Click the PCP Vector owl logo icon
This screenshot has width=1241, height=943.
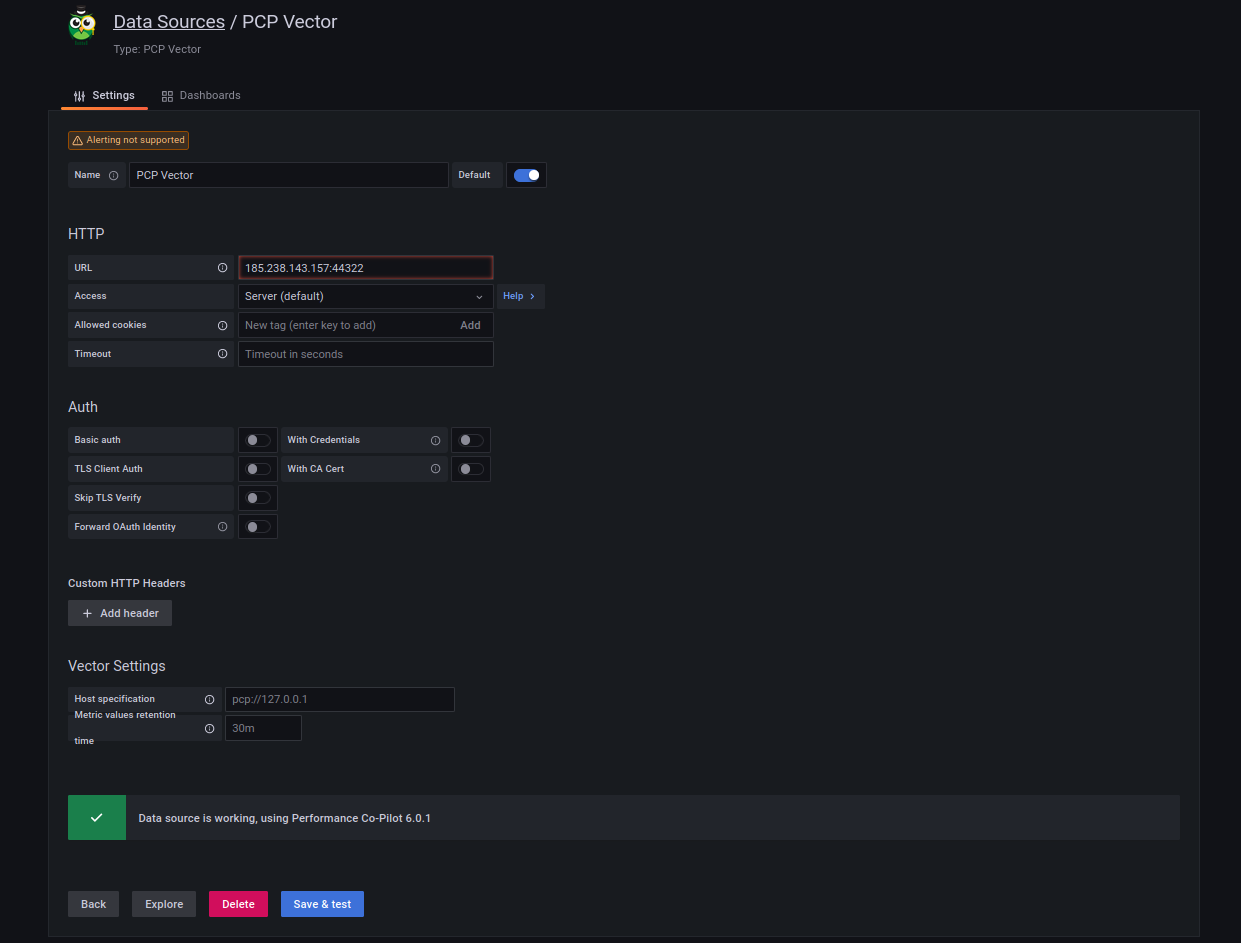pyautogui.click(x=82, y=26)
